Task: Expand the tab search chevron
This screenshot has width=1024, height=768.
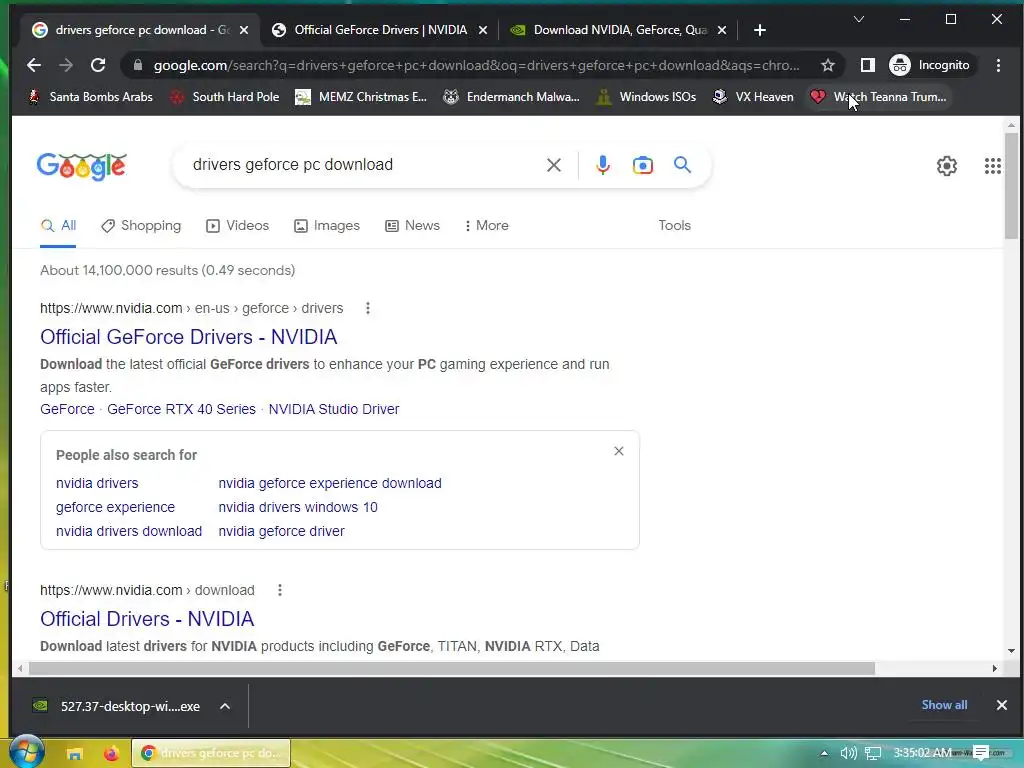Action: click(859, 20)
